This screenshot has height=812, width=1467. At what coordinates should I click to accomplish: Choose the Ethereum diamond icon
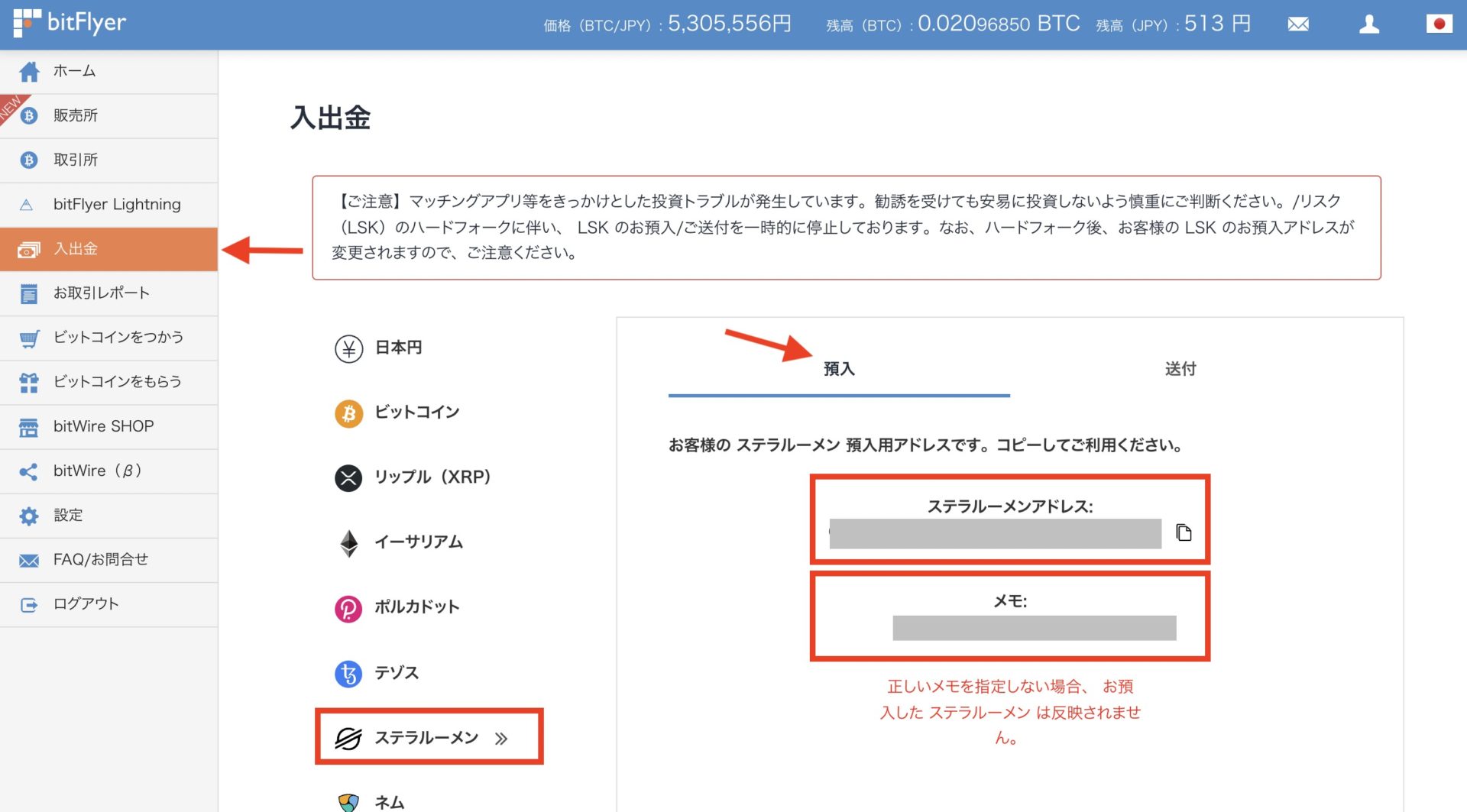tap(348, 543)
